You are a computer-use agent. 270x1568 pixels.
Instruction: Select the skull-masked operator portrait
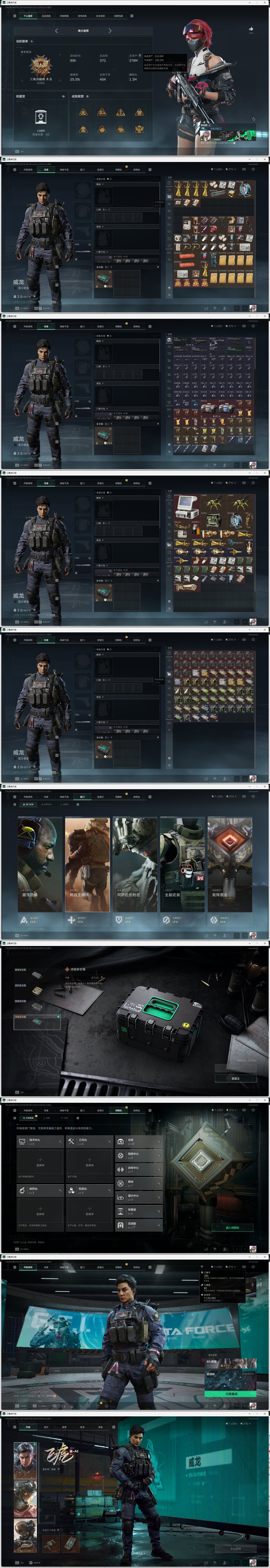pyautogui.click(x=26, y=1499)
